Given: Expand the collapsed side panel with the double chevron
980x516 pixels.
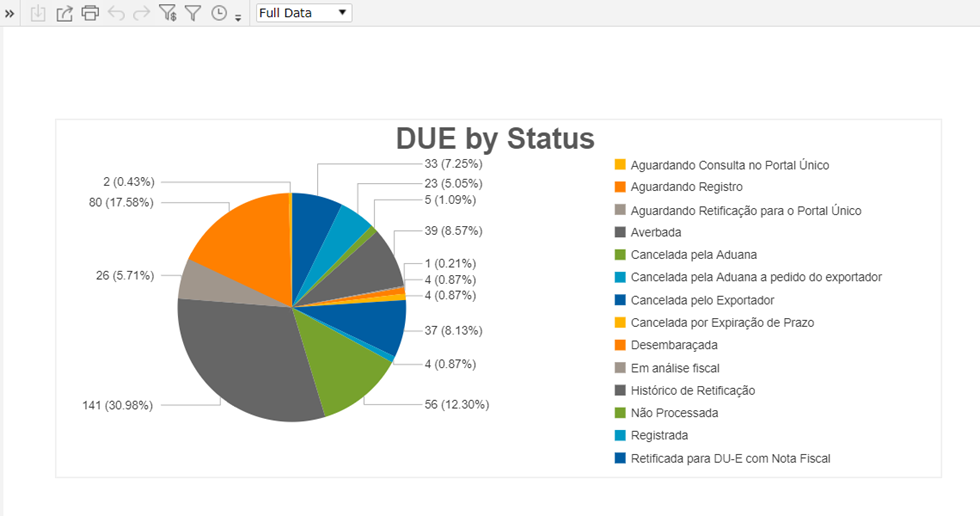Looking at the screenshot, I should [x=9, y=13].
